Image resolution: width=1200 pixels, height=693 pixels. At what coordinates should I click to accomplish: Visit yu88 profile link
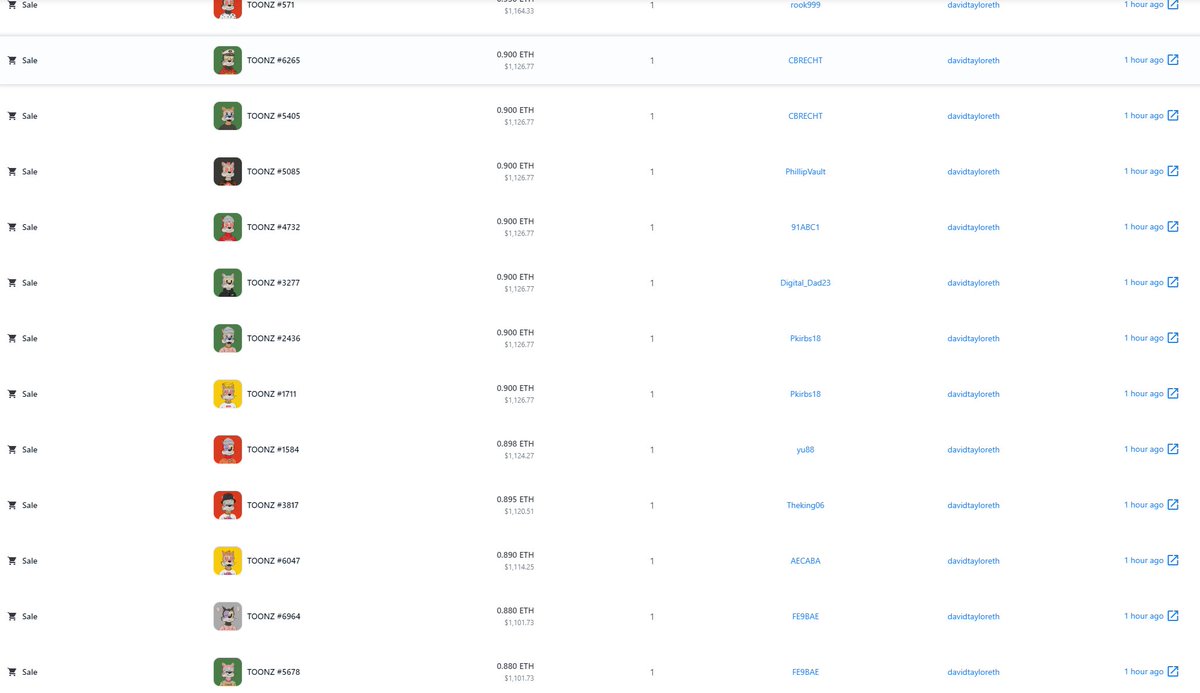[x=805, y=450]
